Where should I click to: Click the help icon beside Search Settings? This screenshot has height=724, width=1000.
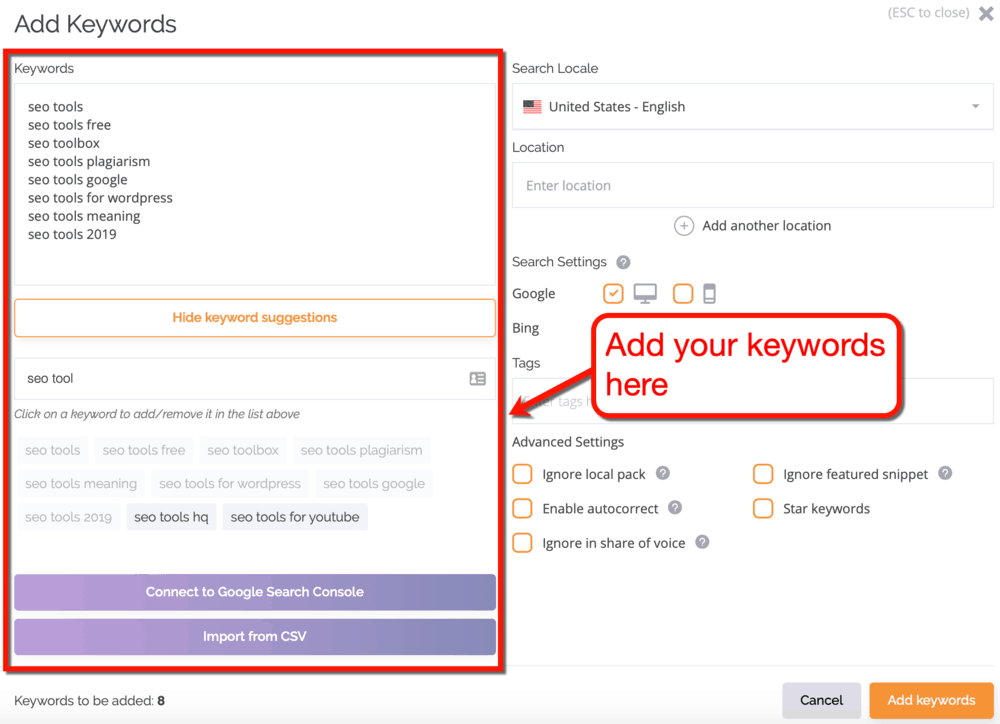point(622,262)
